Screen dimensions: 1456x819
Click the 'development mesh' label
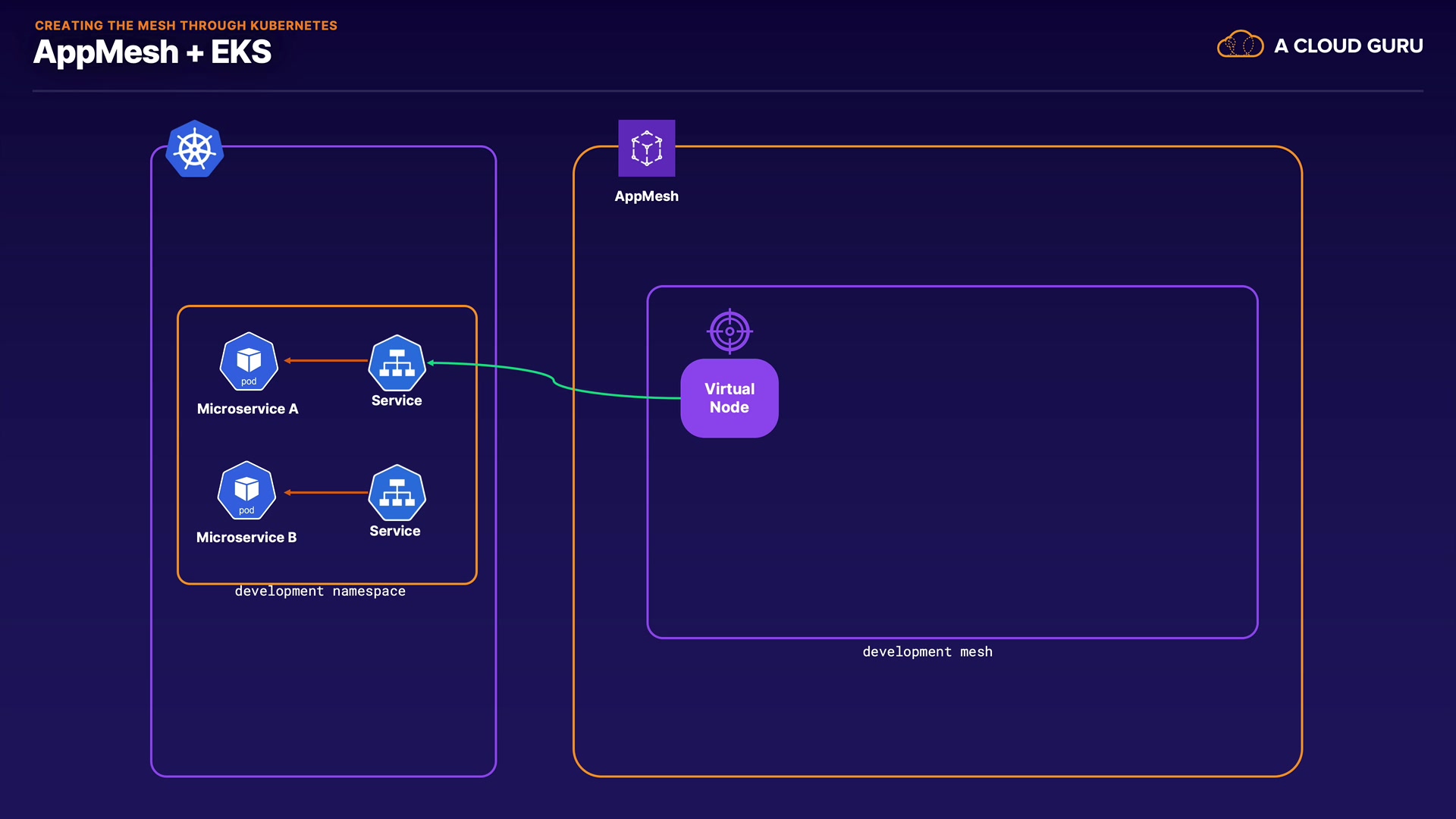click(927, 652)
